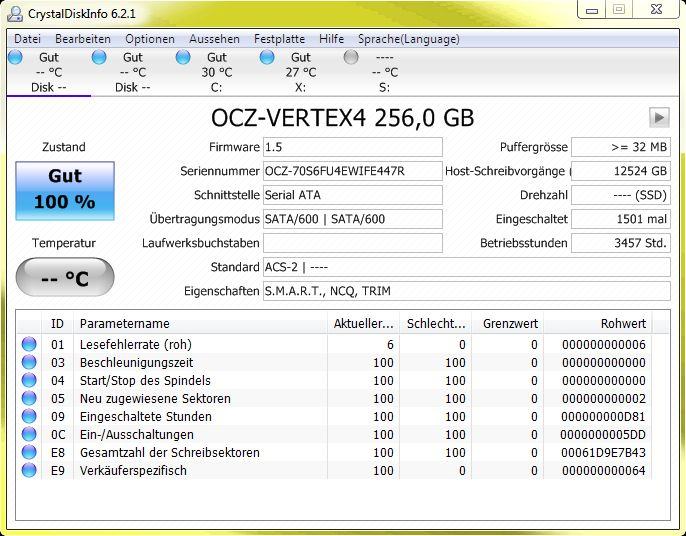The image size is (686, 536).
Task: Close the CrystalDiskInfo window
Action: 657,9
